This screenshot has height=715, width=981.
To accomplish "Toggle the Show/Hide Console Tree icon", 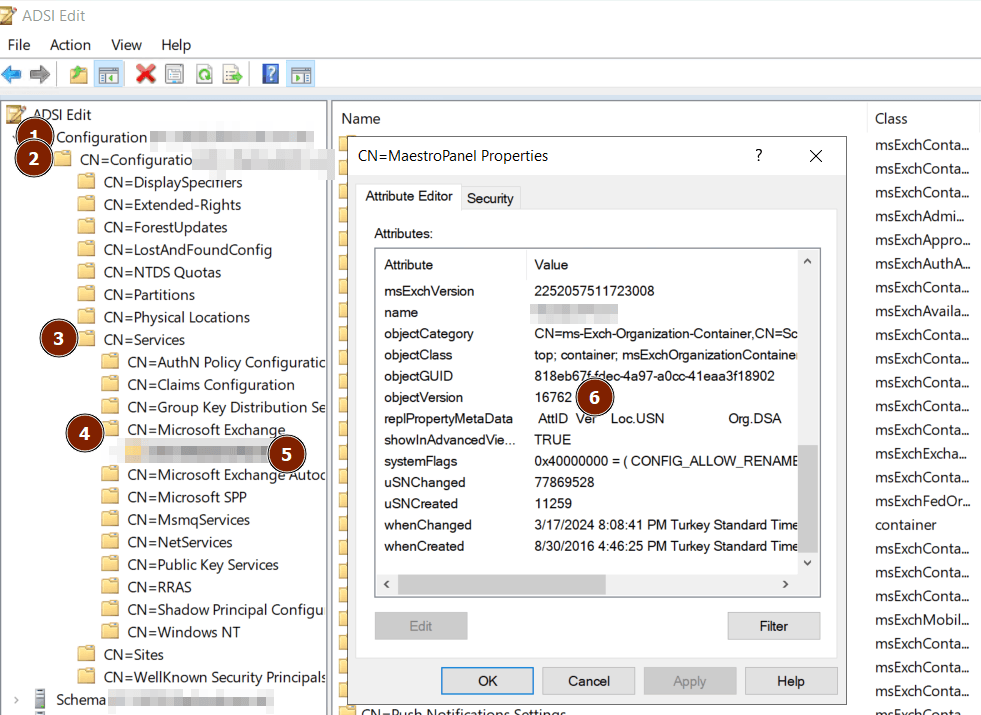I will [108, 74].
